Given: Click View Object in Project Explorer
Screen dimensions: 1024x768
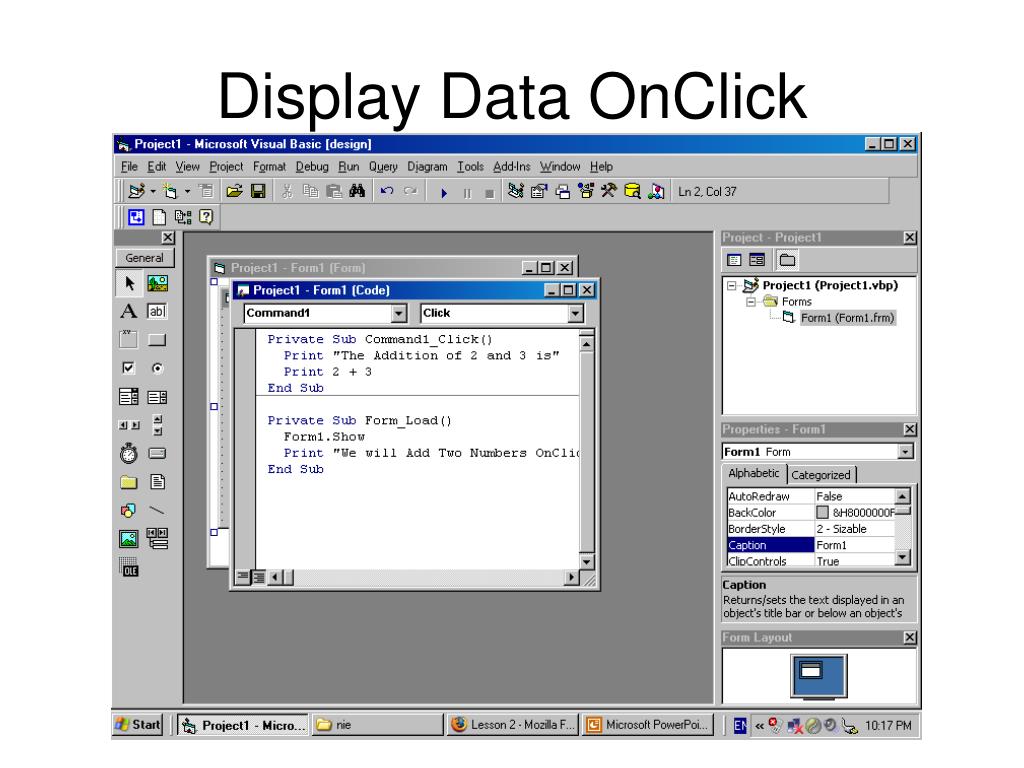Looking at the screenshot, I should pos(757,260).
